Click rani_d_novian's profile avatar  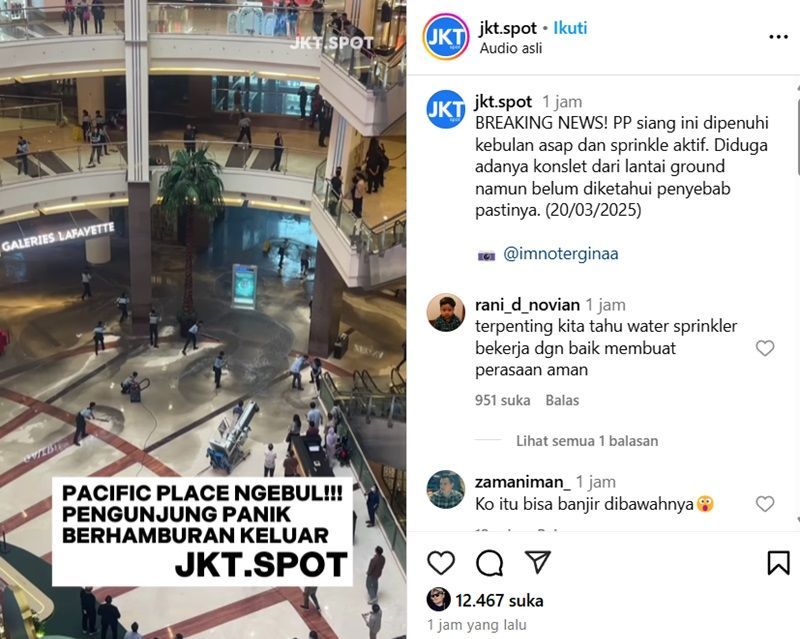click(445, 313)
